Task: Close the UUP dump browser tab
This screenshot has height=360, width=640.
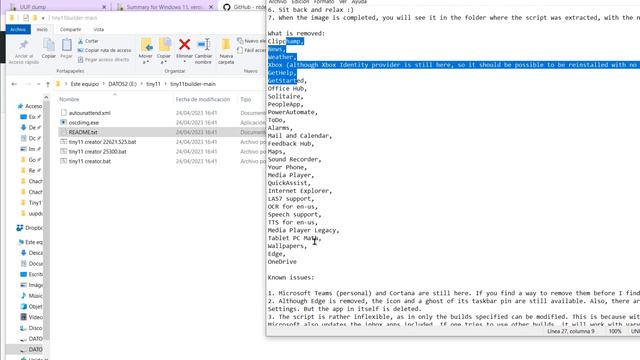Action: [104, 7]
